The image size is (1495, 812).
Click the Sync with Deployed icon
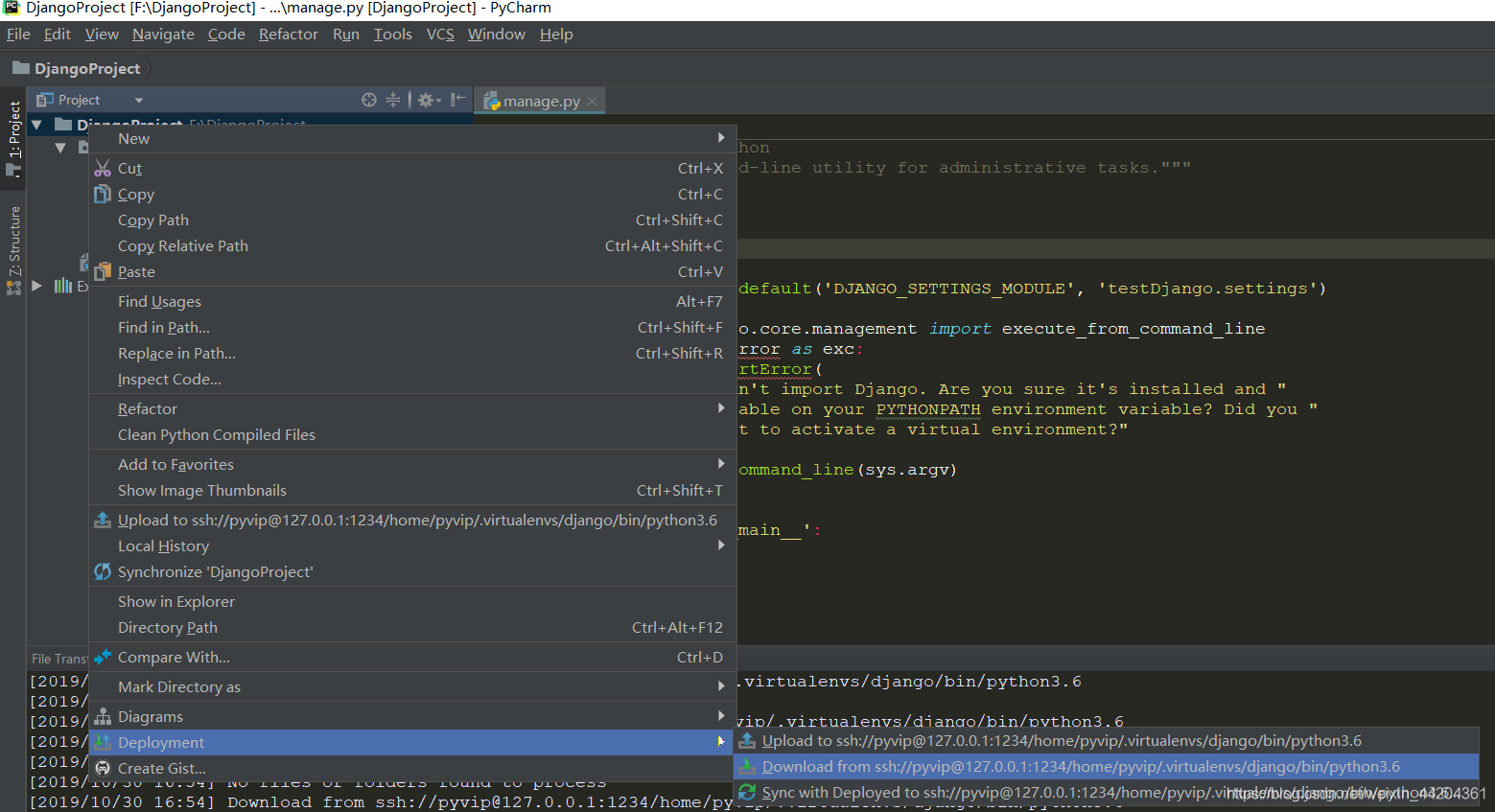pyautogui.click(x=747, y=793)
